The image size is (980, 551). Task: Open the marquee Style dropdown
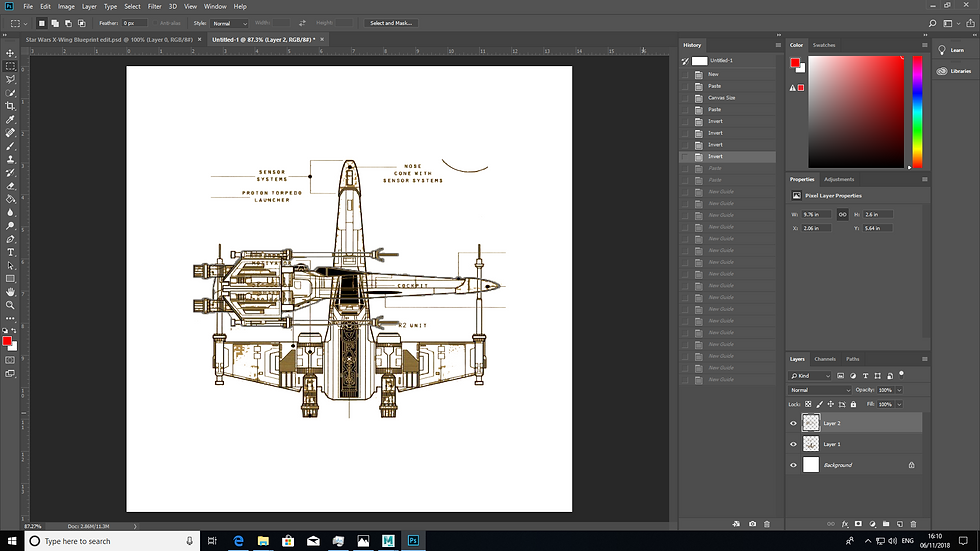tap(229, 23)
